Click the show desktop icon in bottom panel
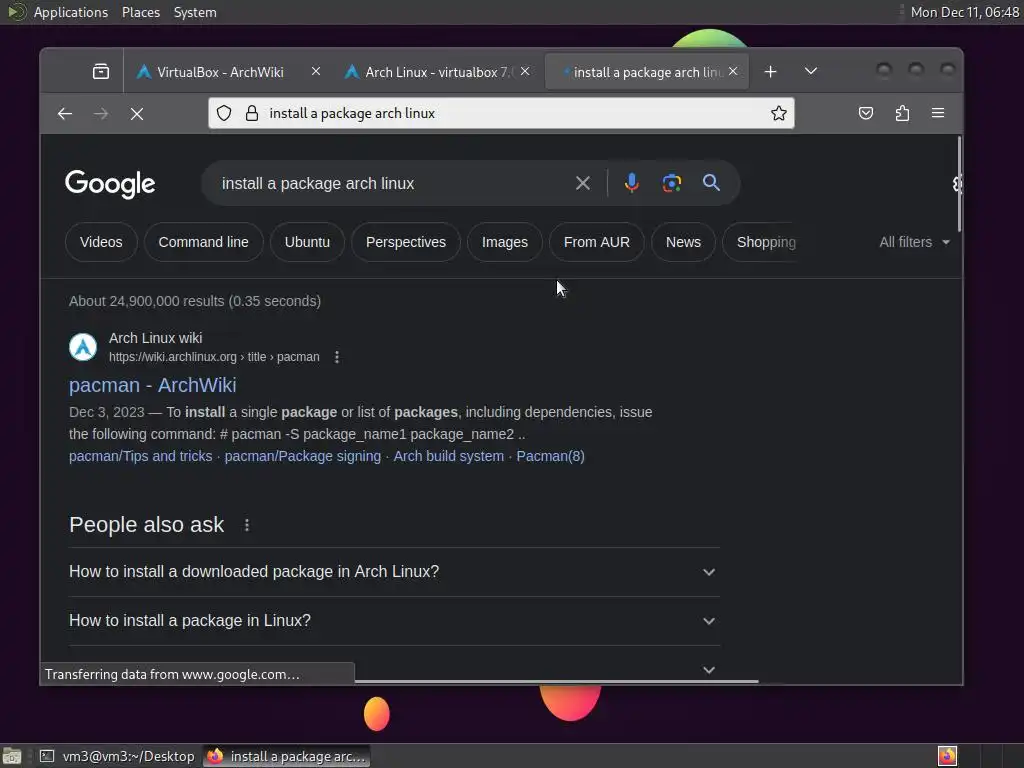The height and width of the screenshot is (768, 1024). [x=12, y=756]
